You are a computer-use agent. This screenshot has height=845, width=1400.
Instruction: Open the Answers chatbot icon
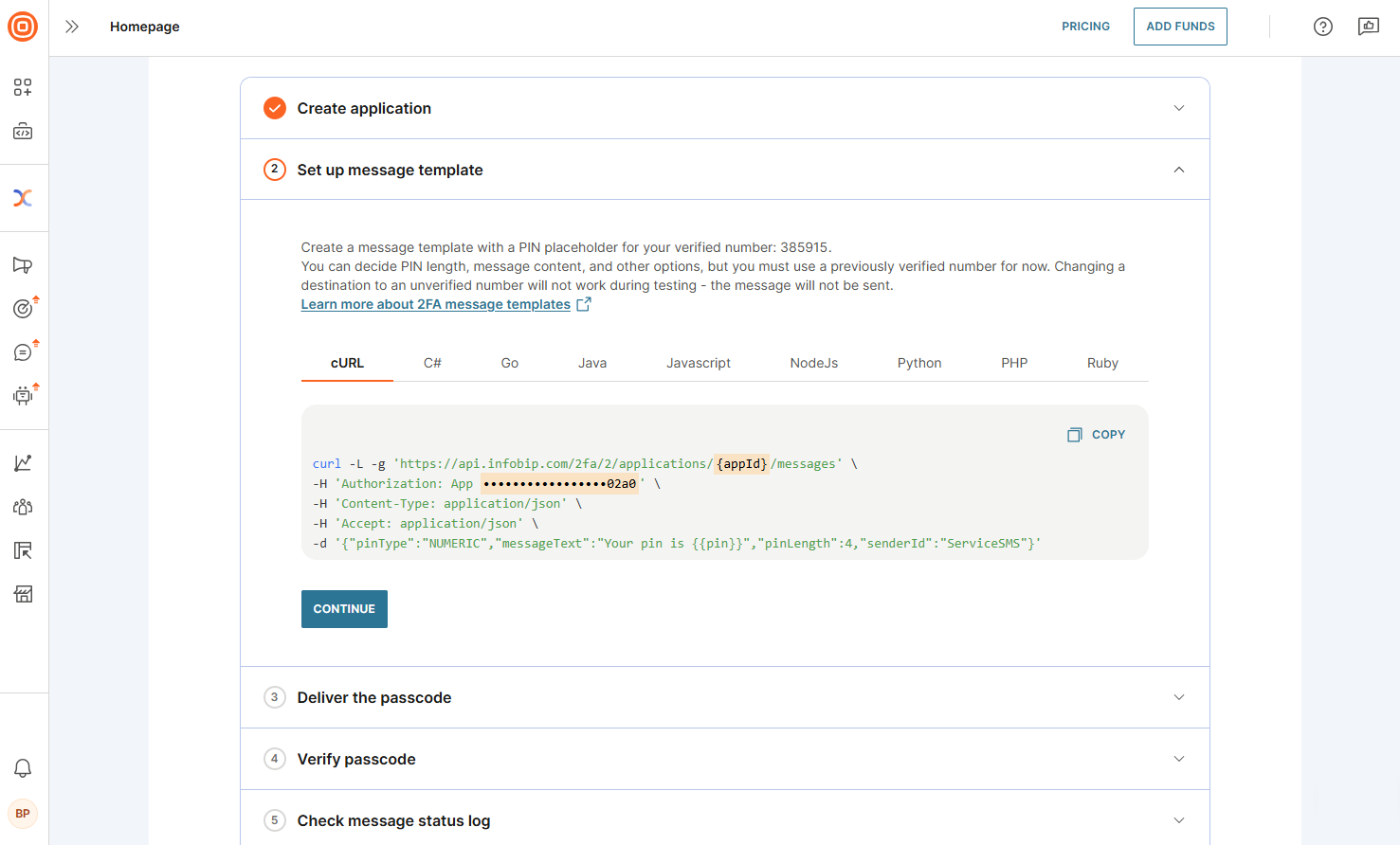23,396
